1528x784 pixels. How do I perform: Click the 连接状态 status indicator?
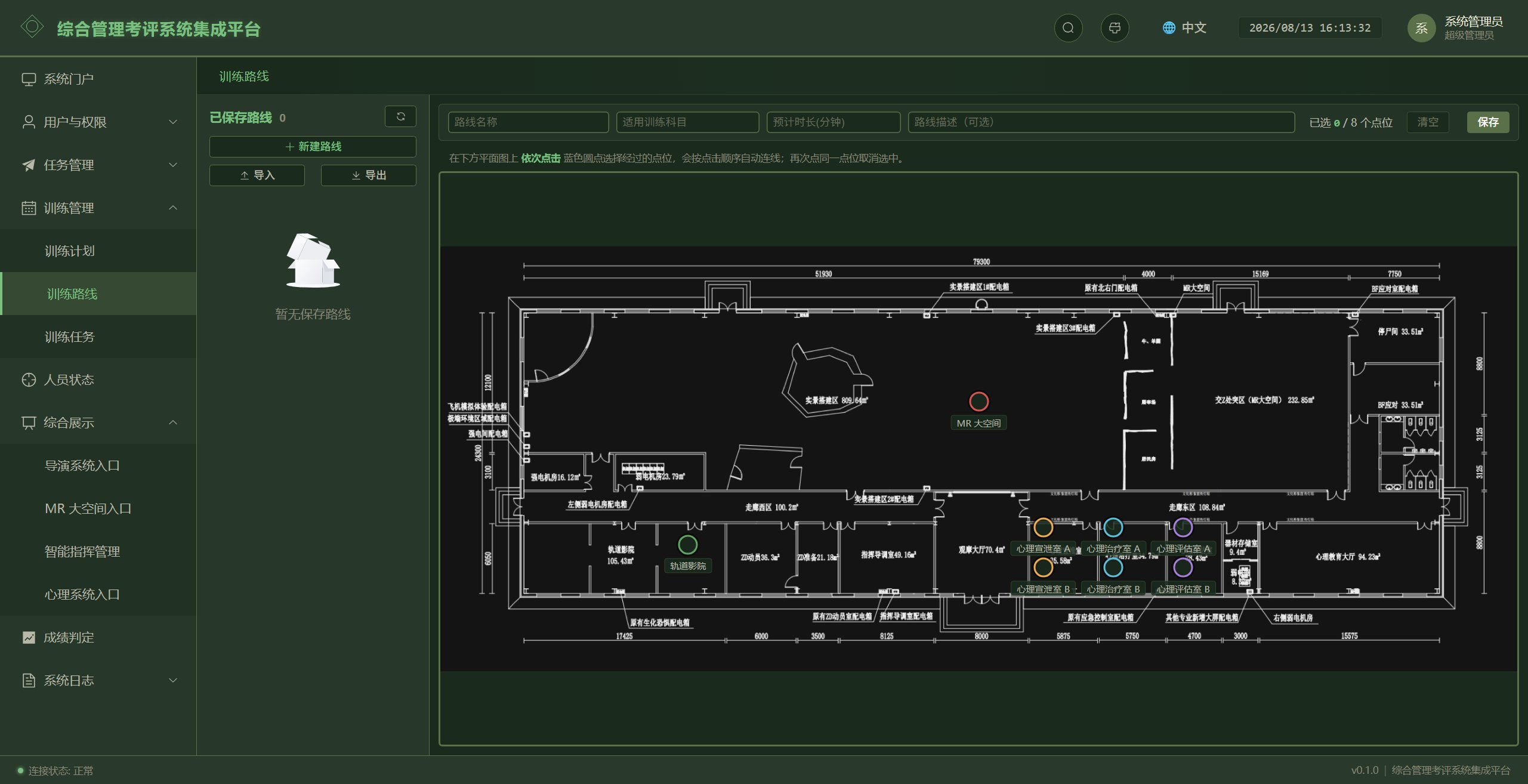coord(55,770)
